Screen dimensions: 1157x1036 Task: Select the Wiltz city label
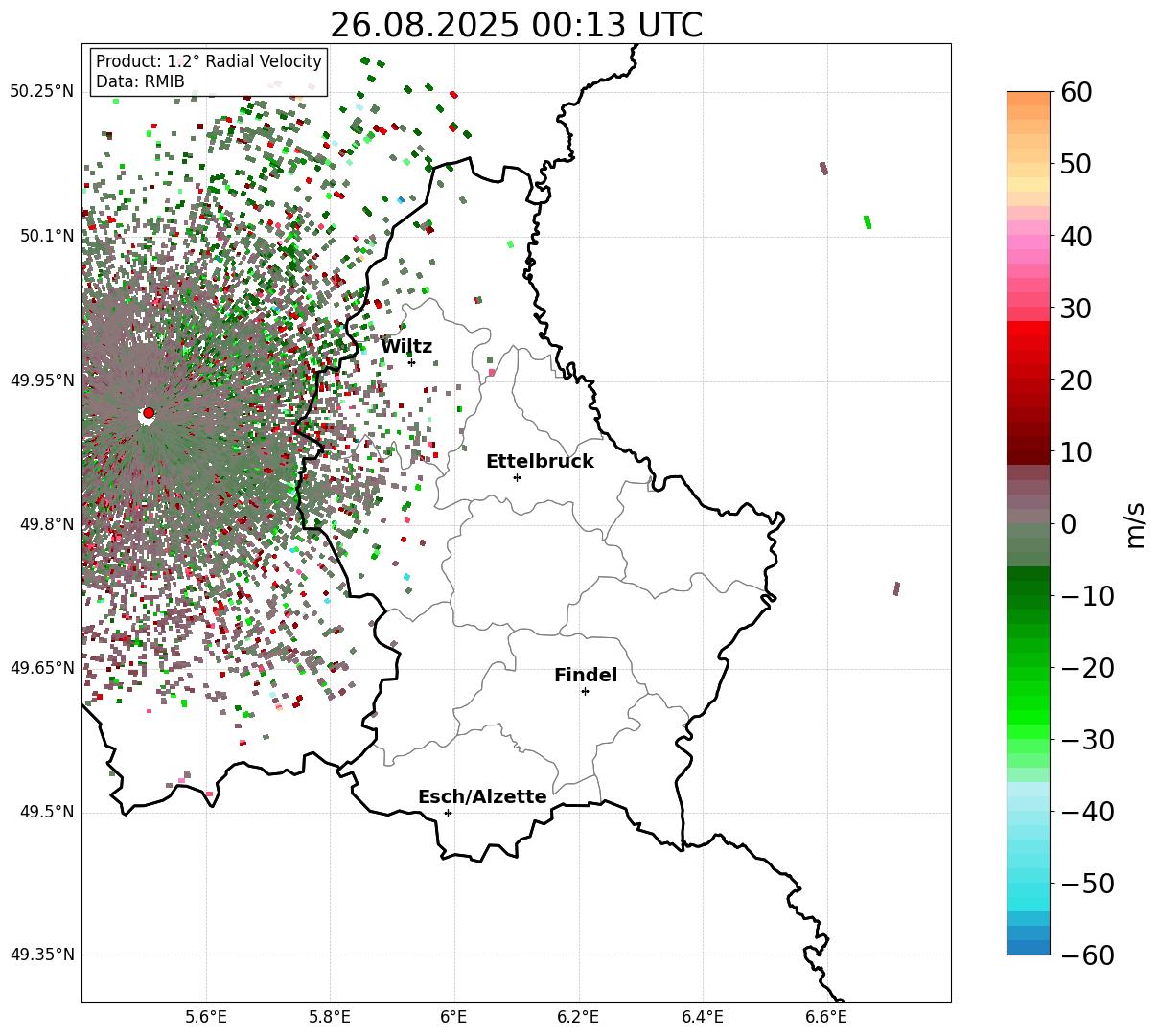(x=406, y=347)
